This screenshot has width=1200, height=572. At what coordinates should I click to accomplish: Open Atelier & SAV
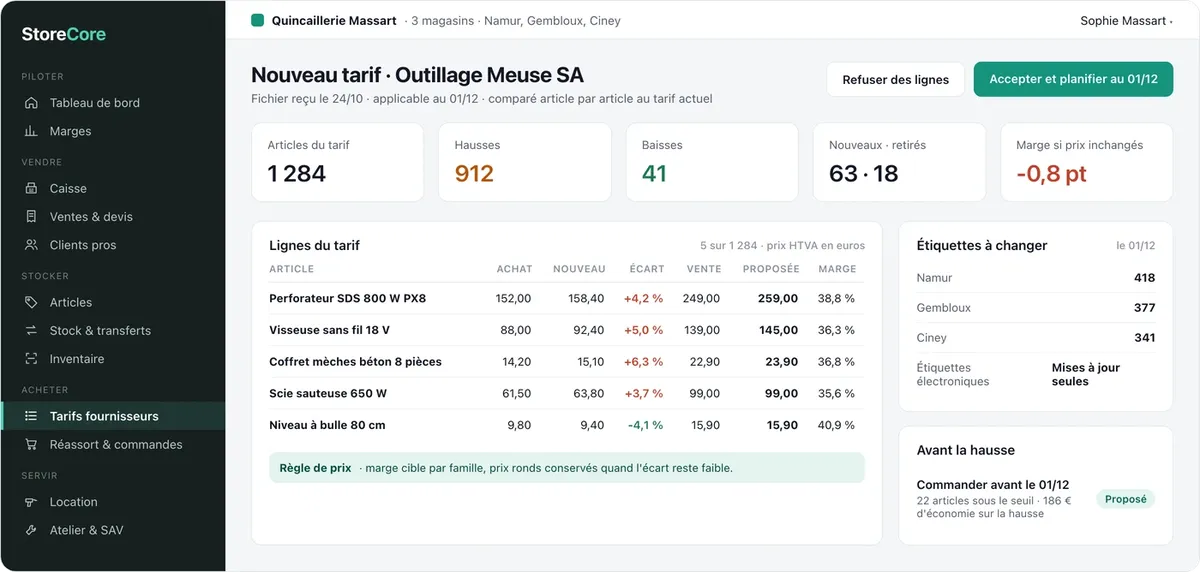(x=112, y=530)
